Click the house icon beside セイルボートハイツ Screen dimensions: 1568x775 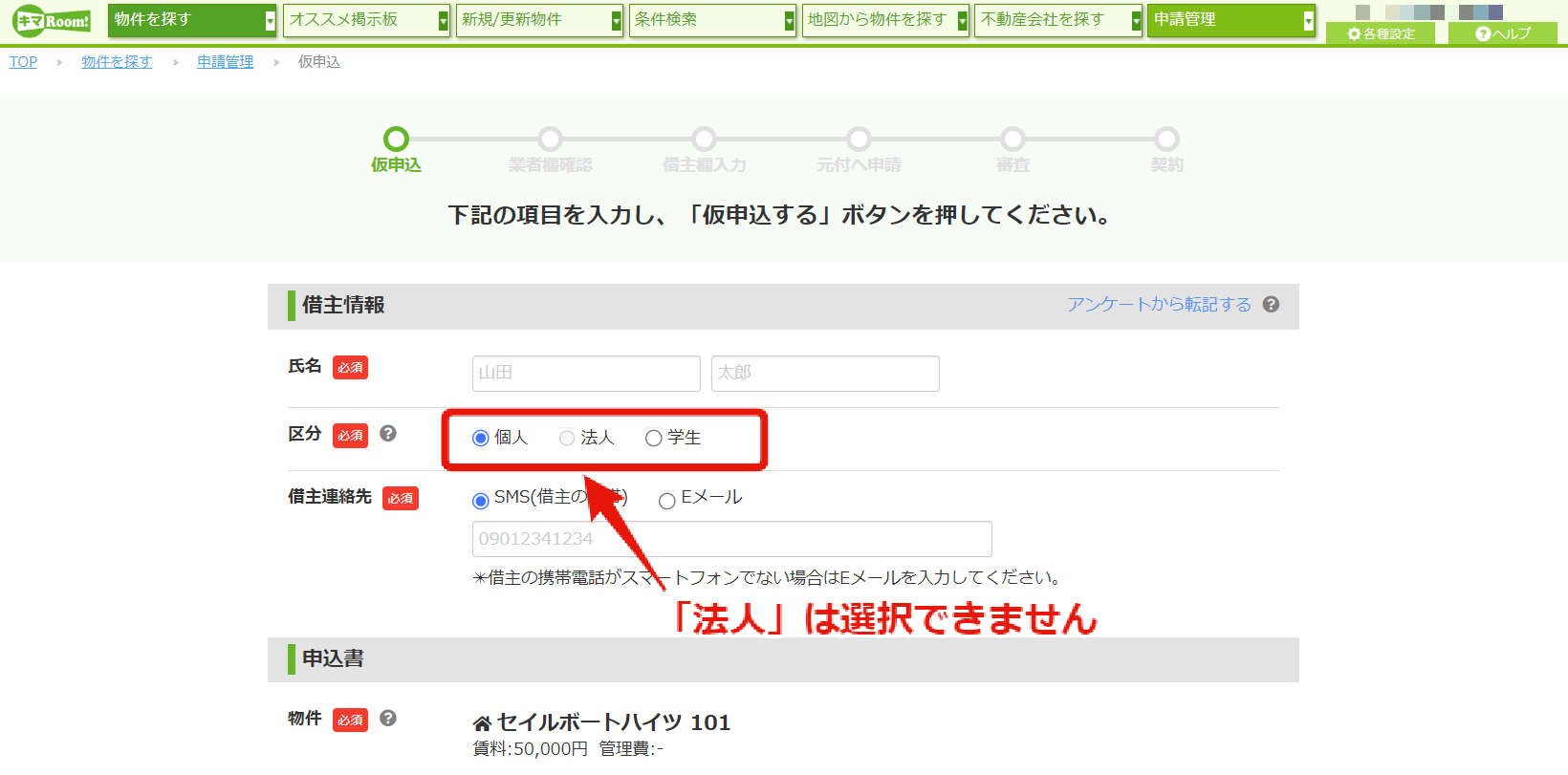pos(483,723)
